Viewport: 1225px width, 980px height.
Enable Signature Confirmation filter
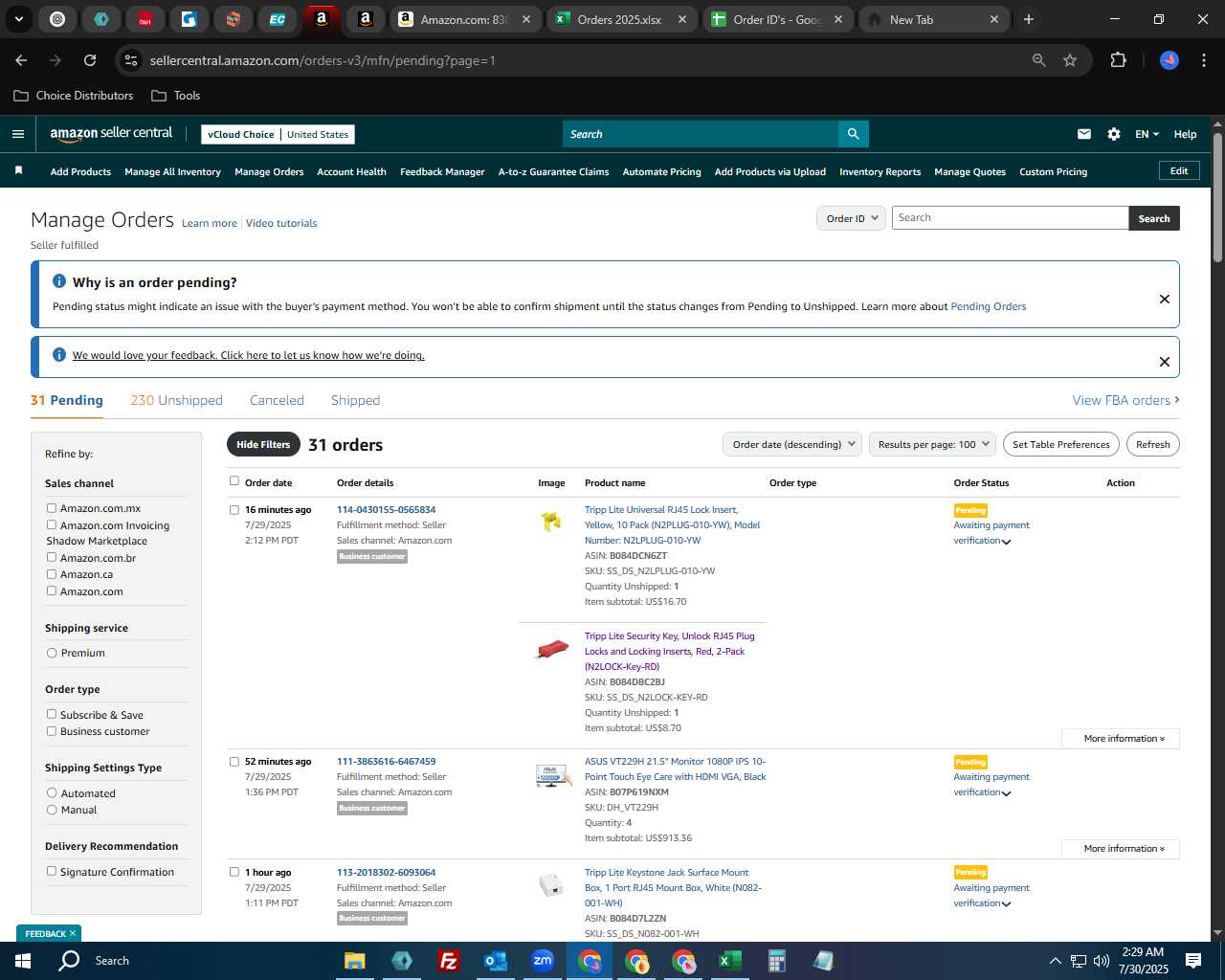click(52, 871)
